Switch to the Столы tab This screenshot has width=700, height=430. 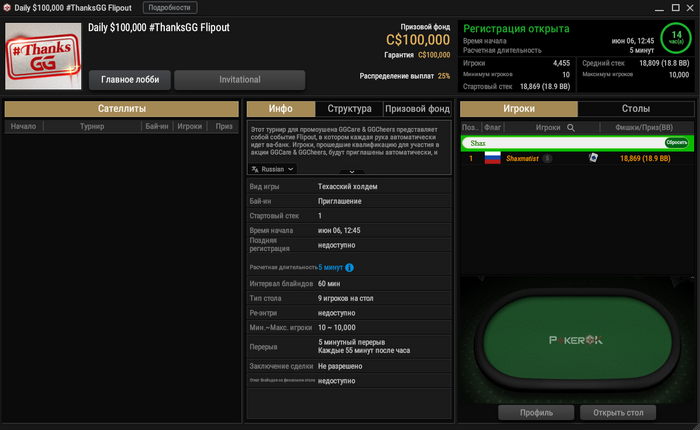636,109
